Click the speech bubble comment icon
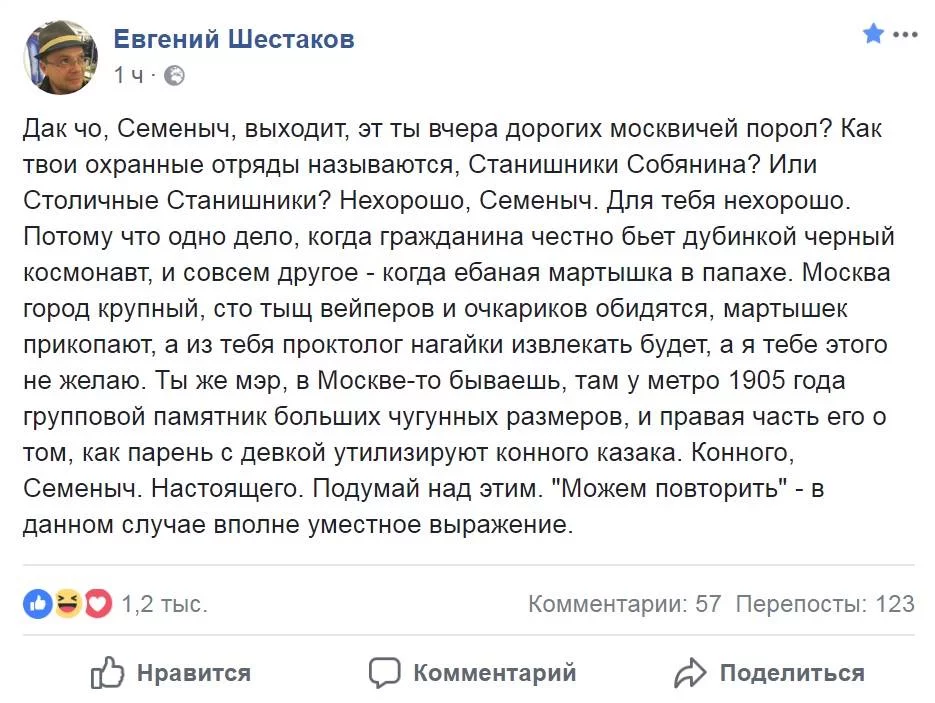The width and height of the screenshot is (935, 703). 384,673
